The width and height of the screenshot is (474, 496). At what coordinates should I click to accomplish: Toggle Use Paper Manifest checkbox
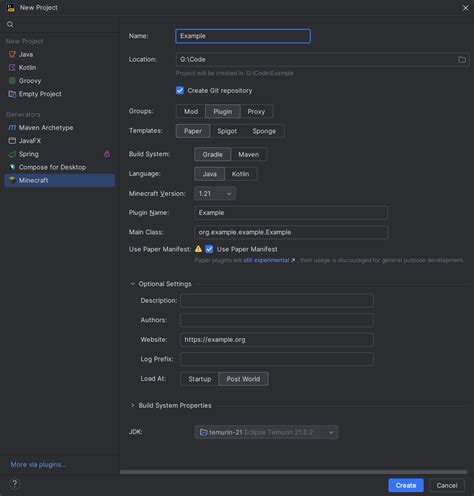(x=209, y=249)
